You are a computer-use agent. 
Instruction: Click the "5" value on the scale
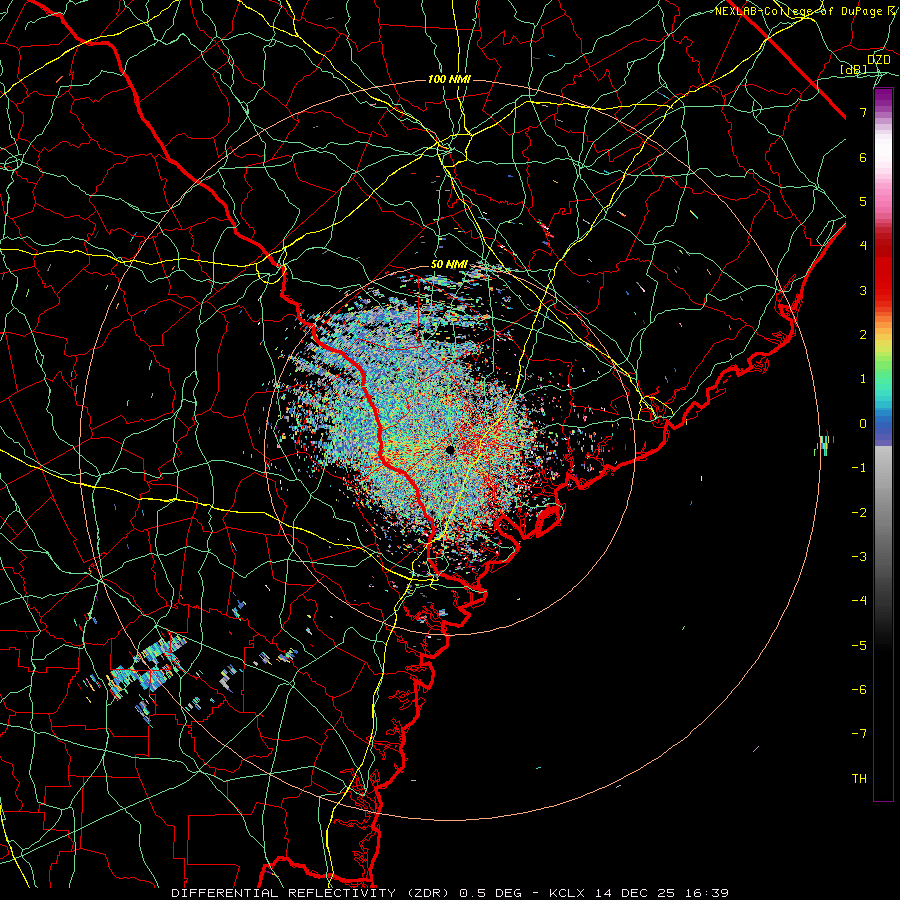[x=863, y=201]
